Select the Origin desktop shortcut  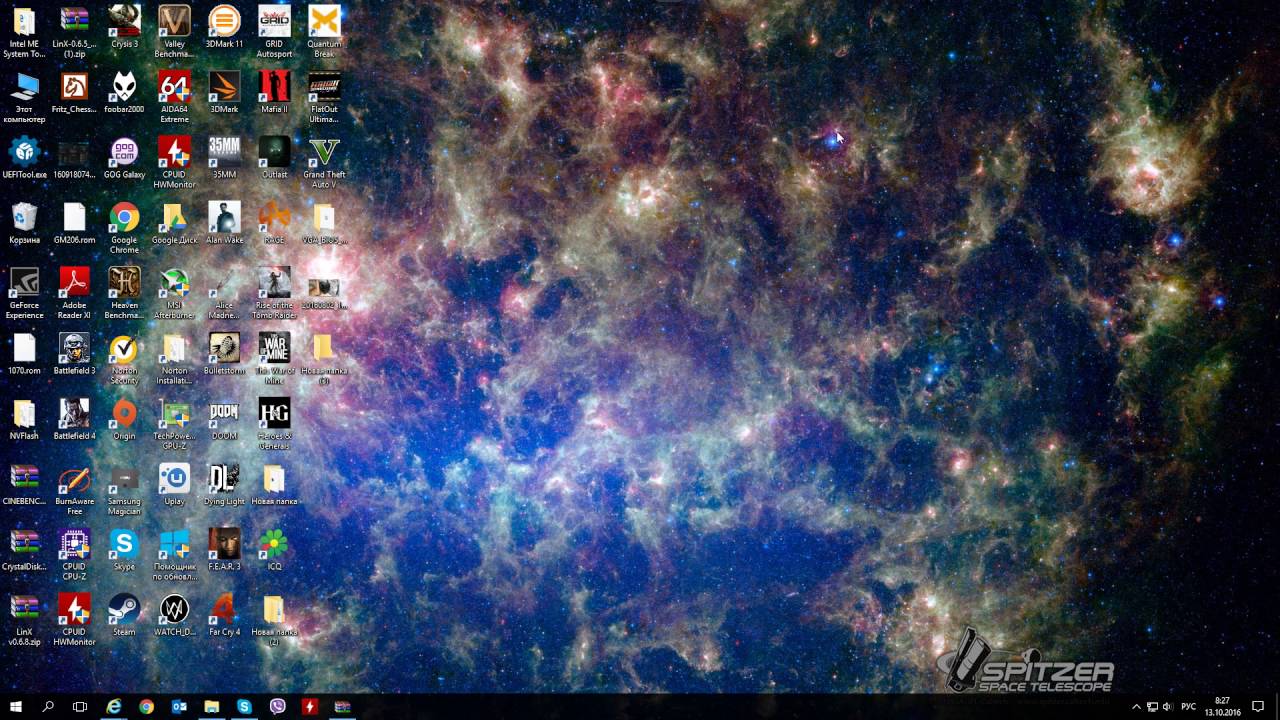[x=124, y=420]
